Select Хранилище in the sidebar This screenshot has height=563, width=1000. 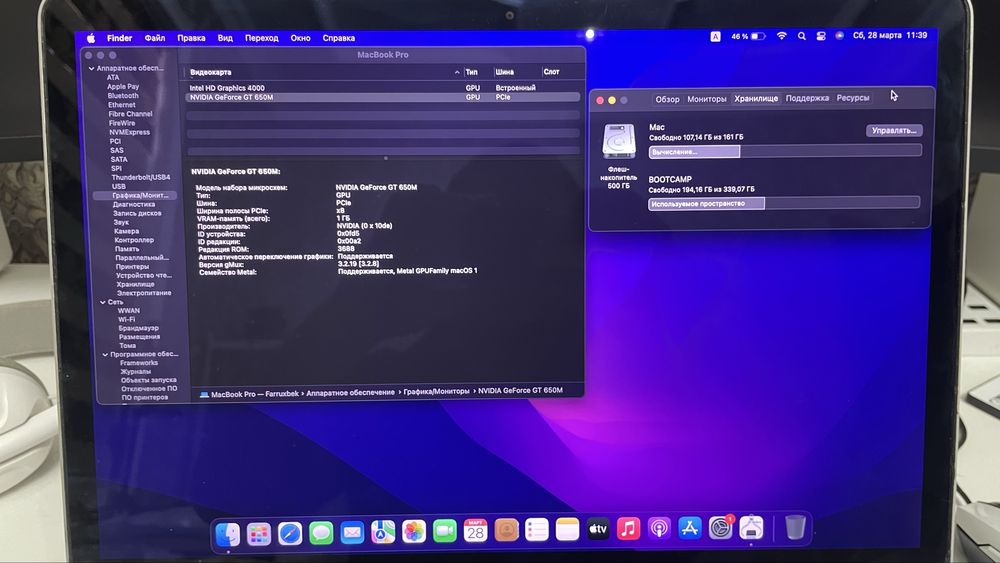tap(135, 284)
